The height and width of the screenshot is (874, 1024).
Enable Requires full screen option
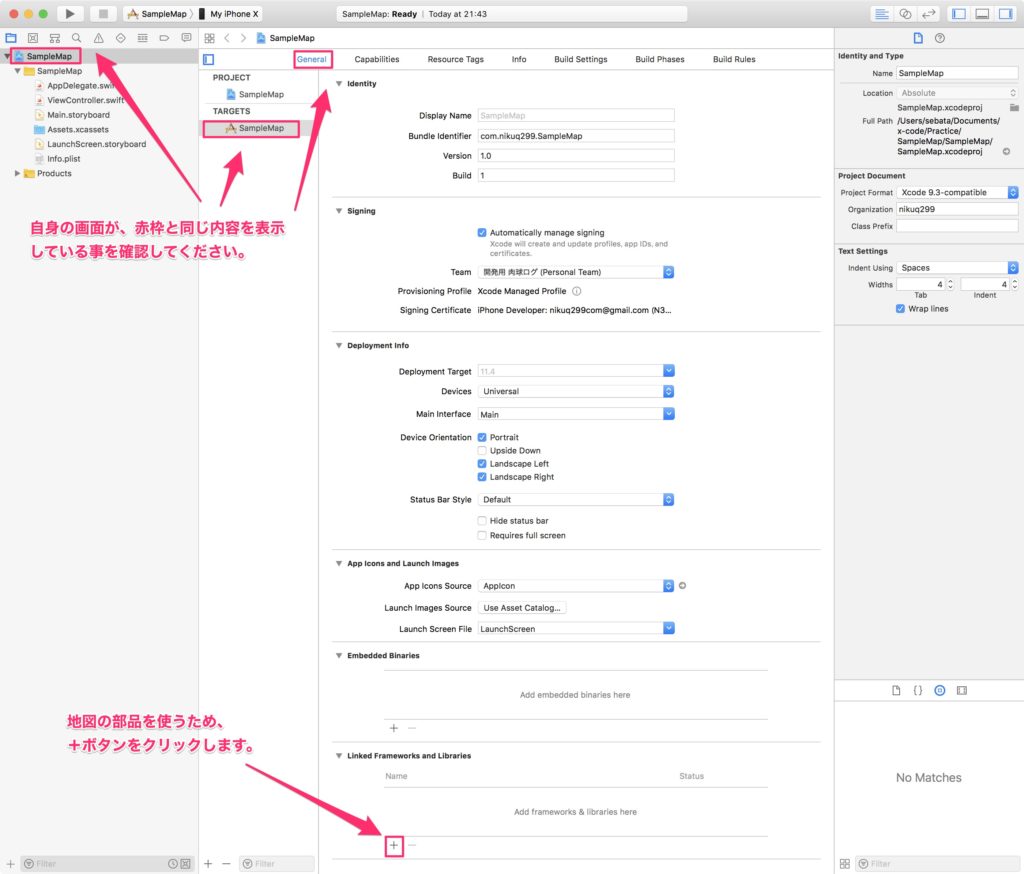tap(482, 535)
